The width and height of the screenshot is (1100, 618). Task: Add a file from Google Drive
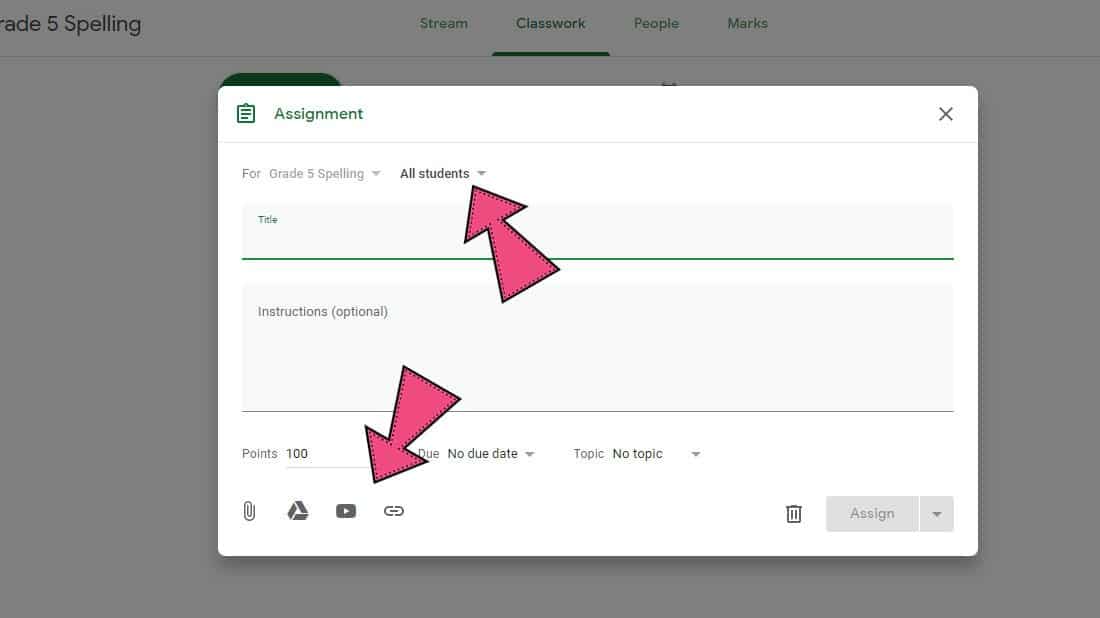pyautogui.click(x=297, y=511)
